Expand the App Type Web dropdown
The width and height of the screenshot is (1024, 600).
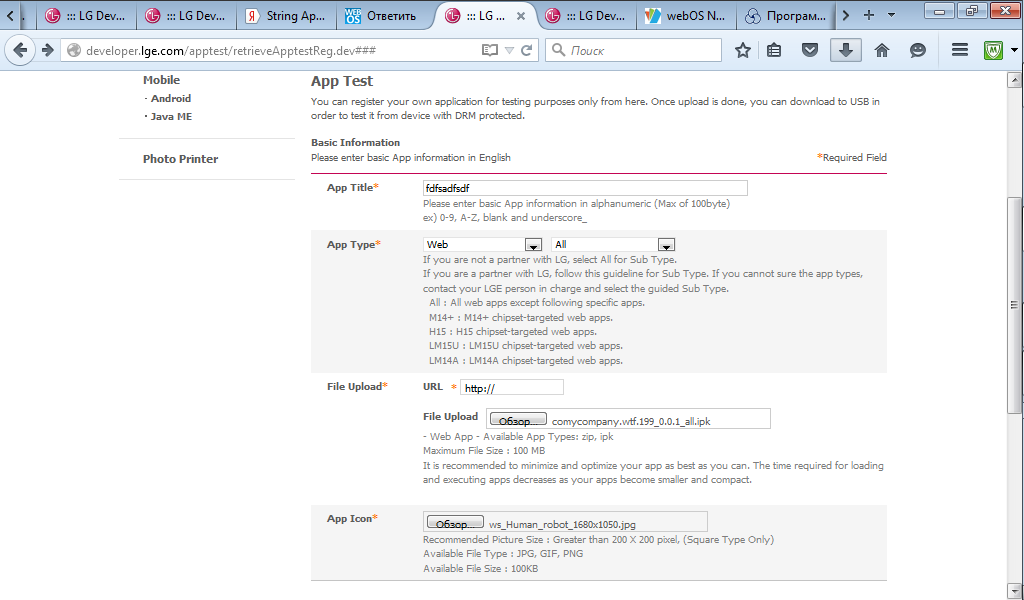[x=533, y=245]
